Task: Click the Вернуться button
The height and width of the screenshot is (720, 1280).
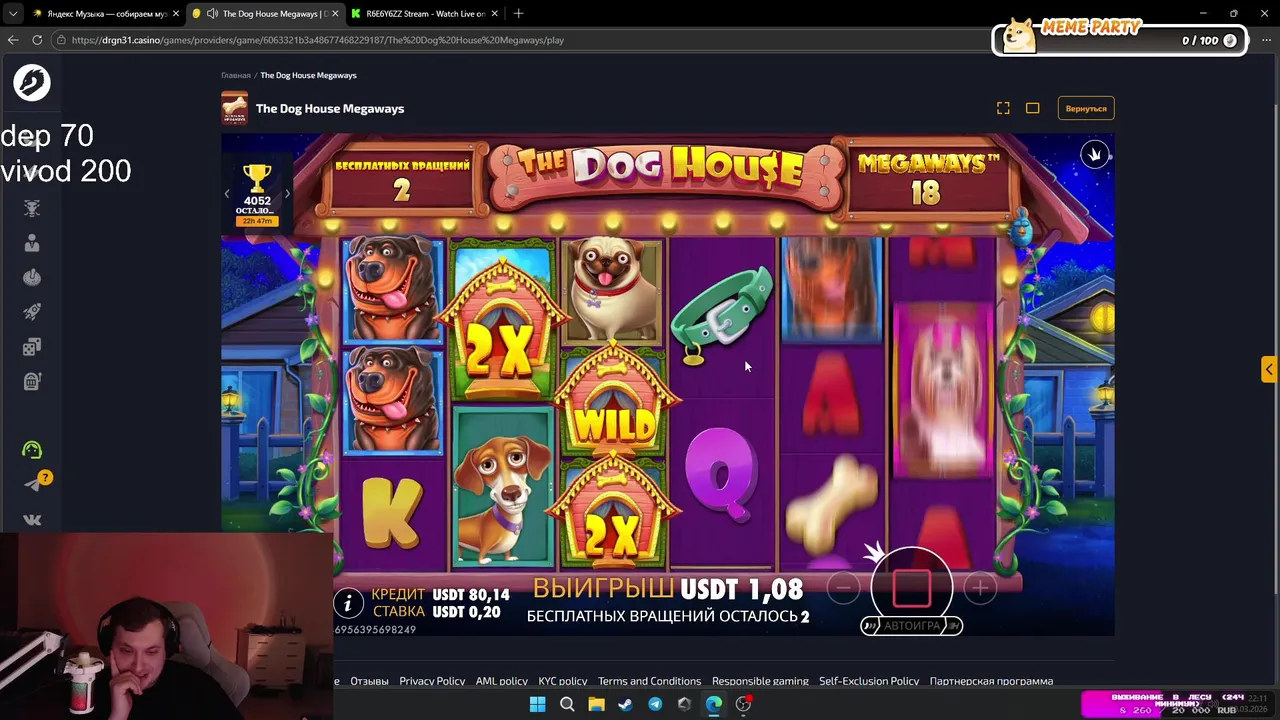Action: (x=1086, y=108)
